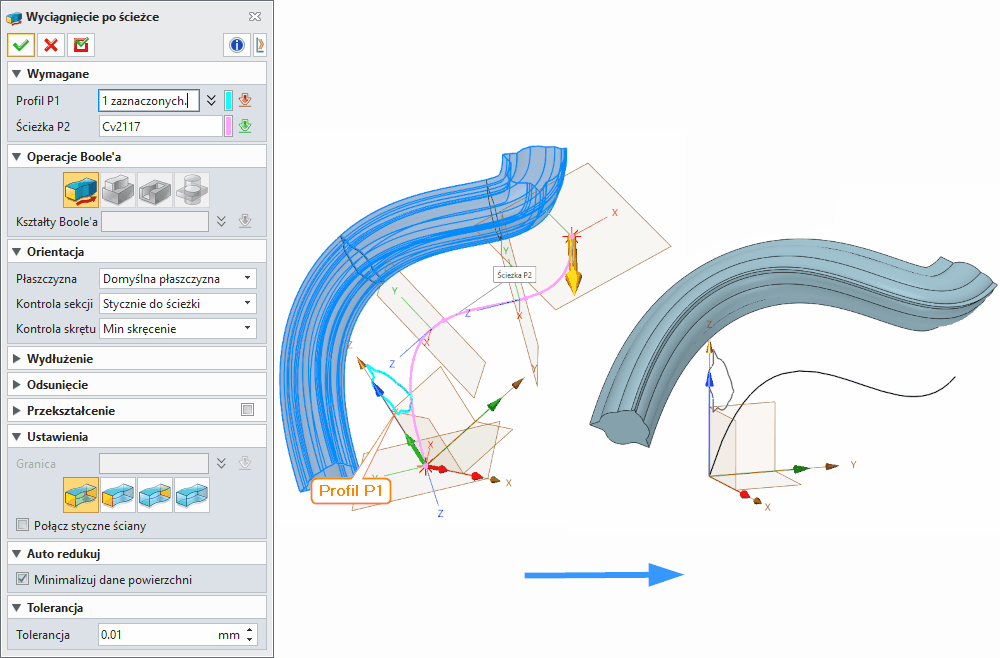
Task: Click the Ścieżka P2 input field
Action: click(x=160, y=126)
